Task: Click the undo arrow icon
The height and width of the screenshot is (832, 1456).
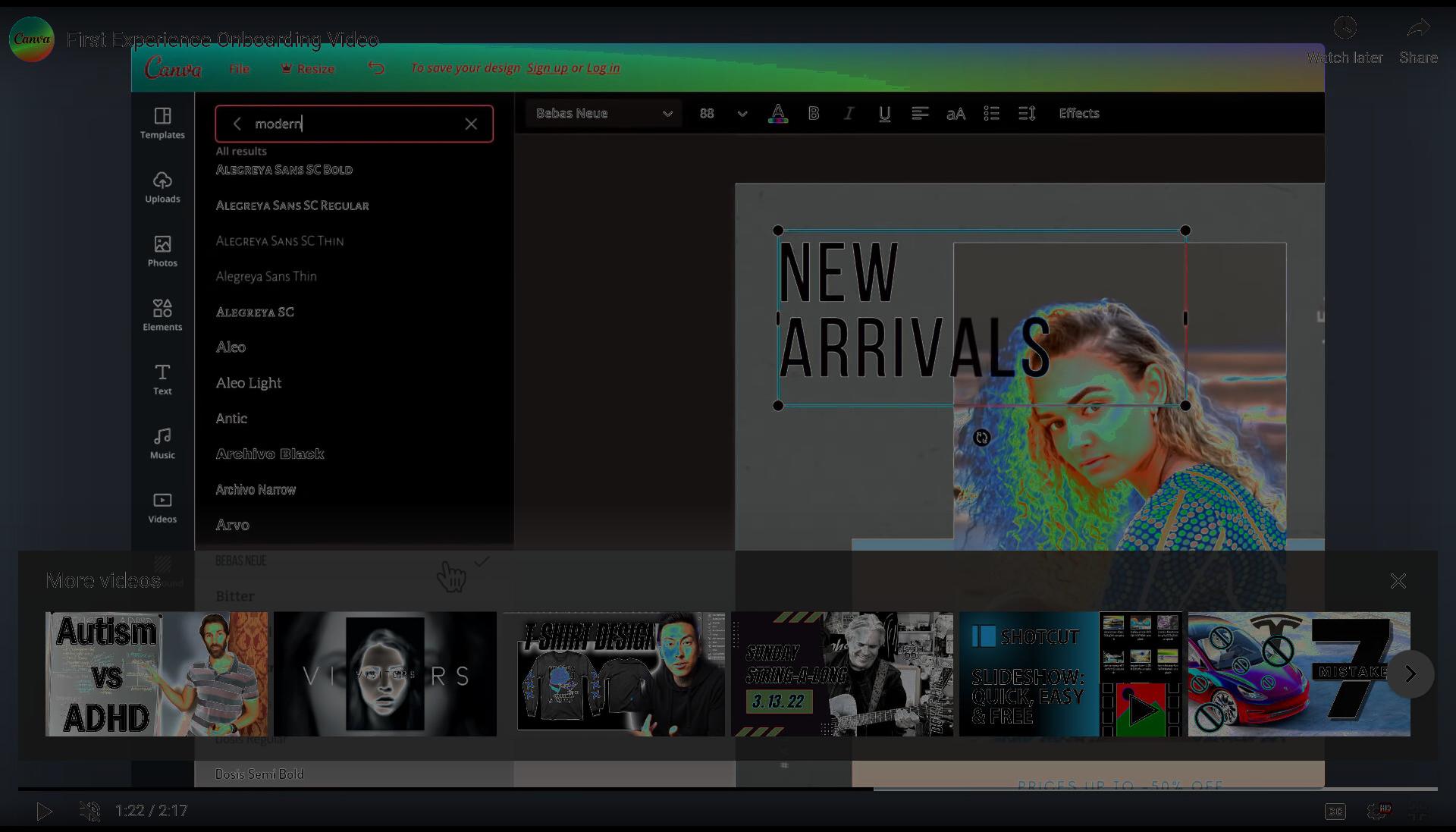Action: [x=376, y=68]
